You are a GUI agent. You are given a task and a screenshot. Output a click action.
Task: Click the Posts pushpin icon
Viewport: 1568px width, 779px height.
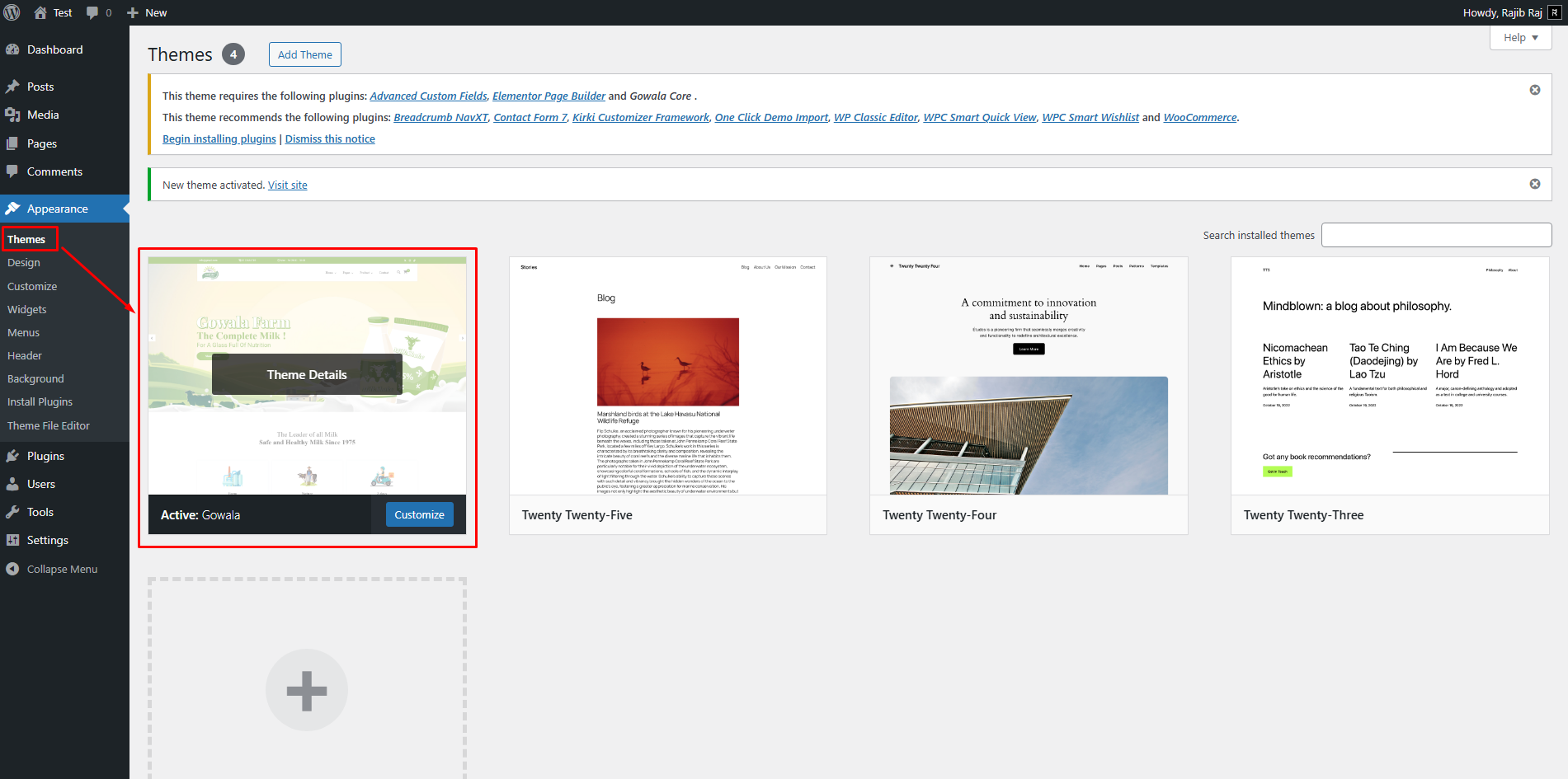click(12, 87)
